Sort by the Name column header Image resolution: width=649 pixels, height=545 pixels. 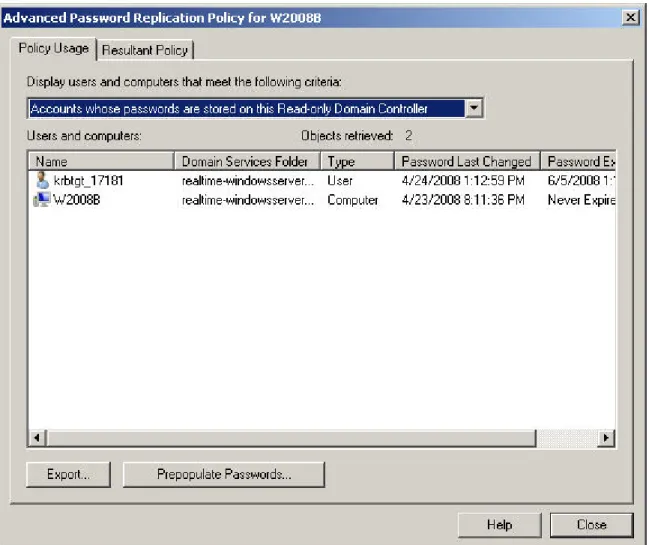pyautogui.click(x=101, y=161)
